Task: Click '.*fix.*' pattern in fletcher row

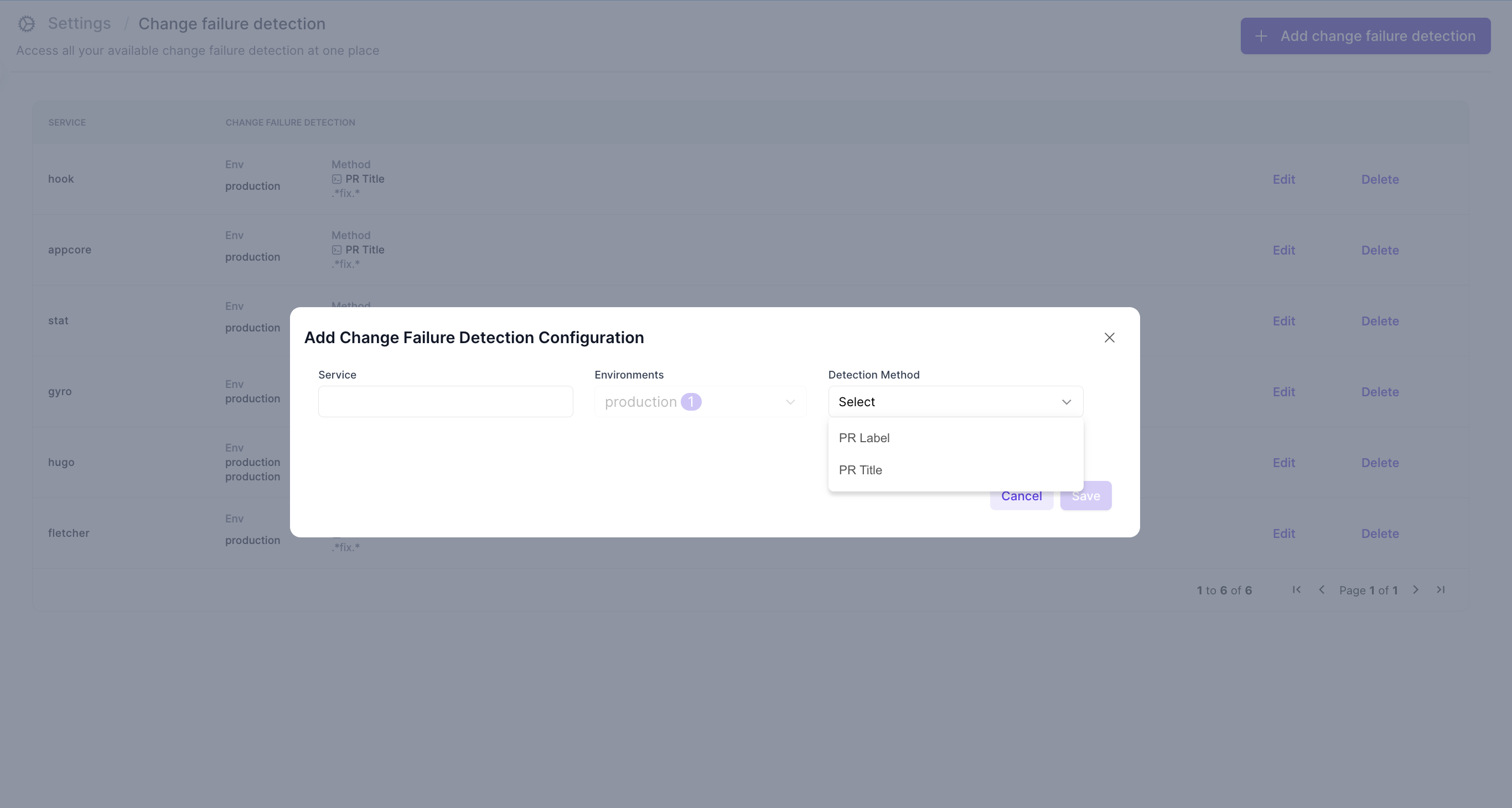Action: (346, 547)
